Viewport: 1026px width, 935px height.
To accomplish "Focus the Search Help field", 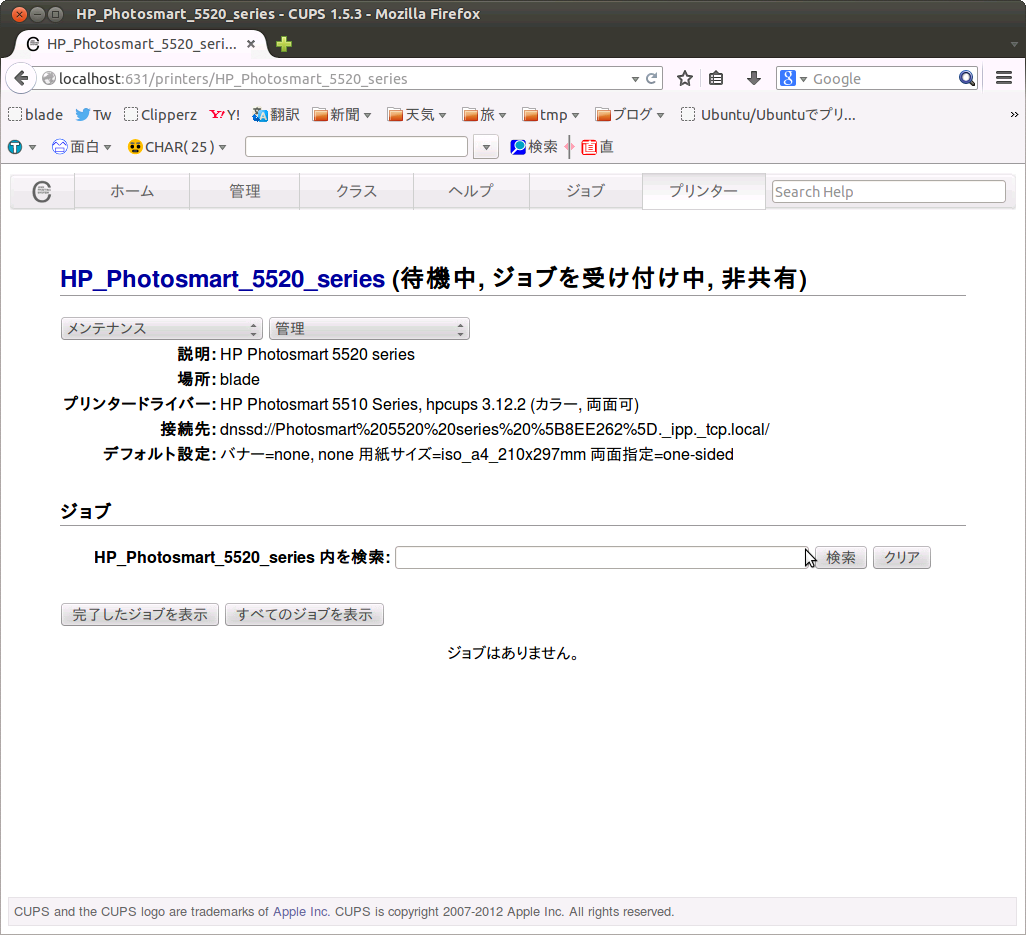I will coord(889,192).
